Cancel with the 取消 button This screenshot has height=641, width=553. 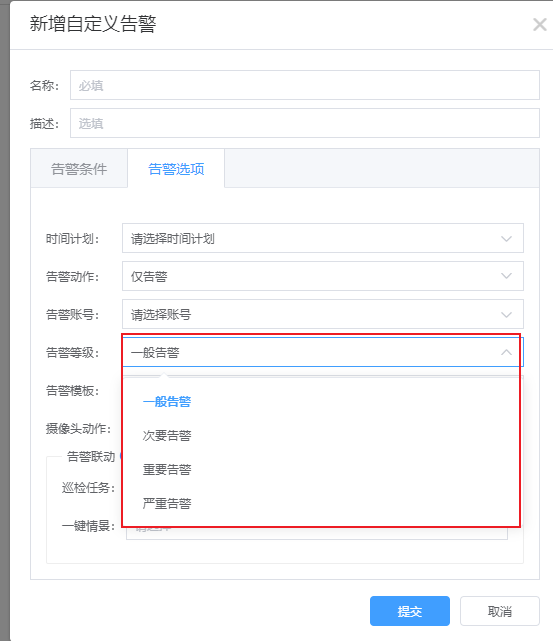(500, 611)
